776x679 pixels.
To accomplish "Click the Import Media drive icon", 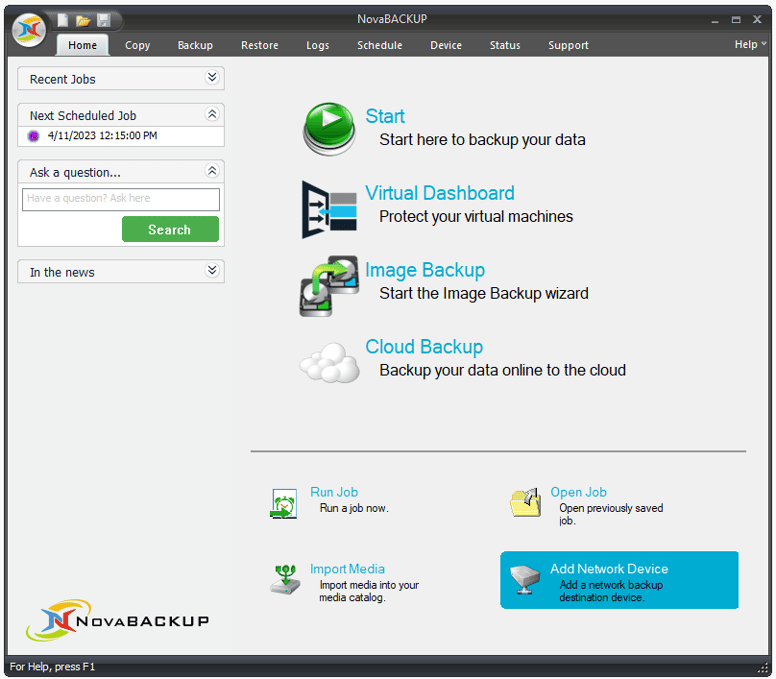I will click(x=285, y=579).
